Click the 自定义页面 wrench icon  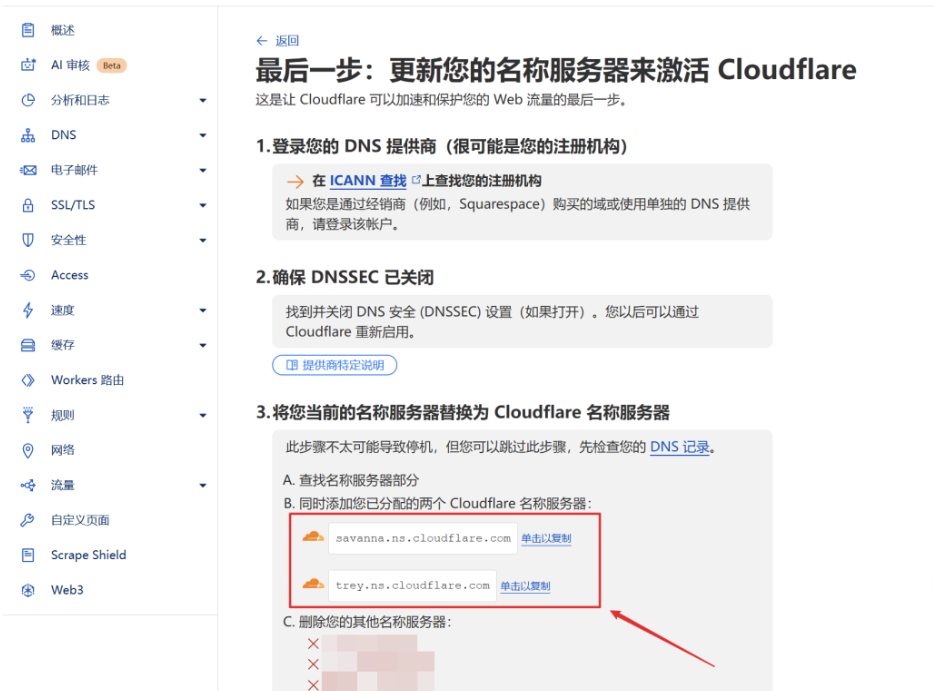pos(28,520)
